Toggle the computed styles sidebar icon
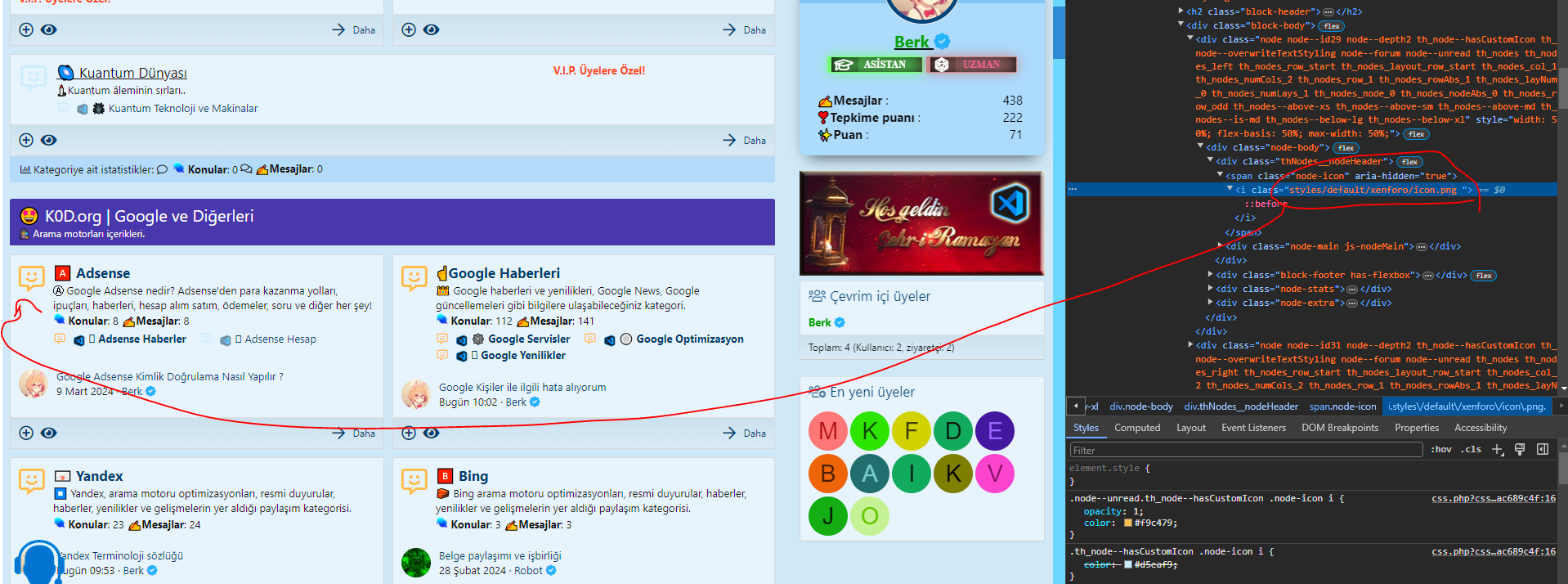Viewport: 1568px width, 584px height. pos(1543,449)
